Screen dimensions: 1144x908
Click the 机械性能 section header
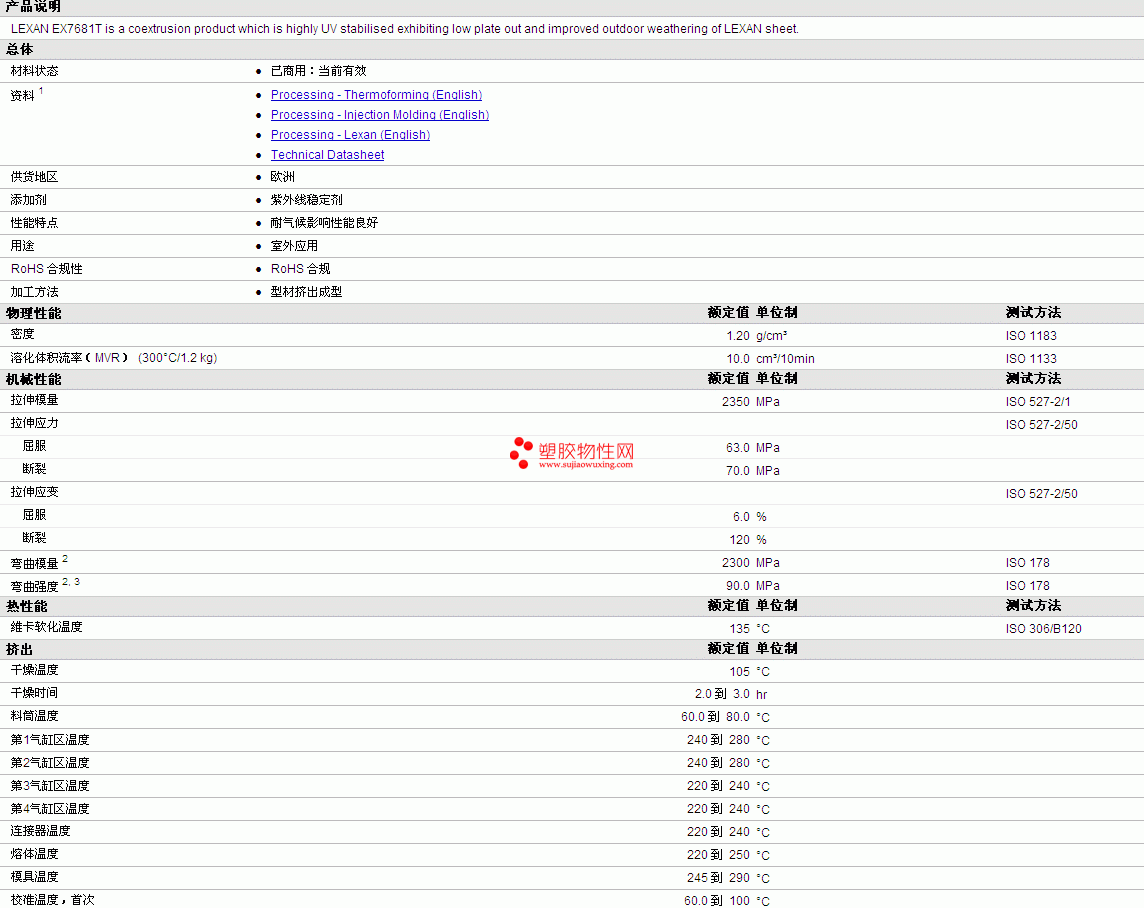(x=34, y=379)
